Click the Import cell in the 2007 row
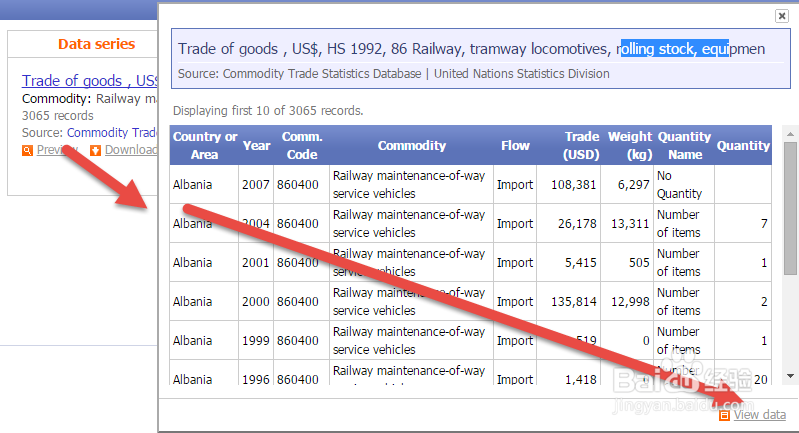This screenshot has width=799, height=433. pyautogui.click(x=515, y=184)
